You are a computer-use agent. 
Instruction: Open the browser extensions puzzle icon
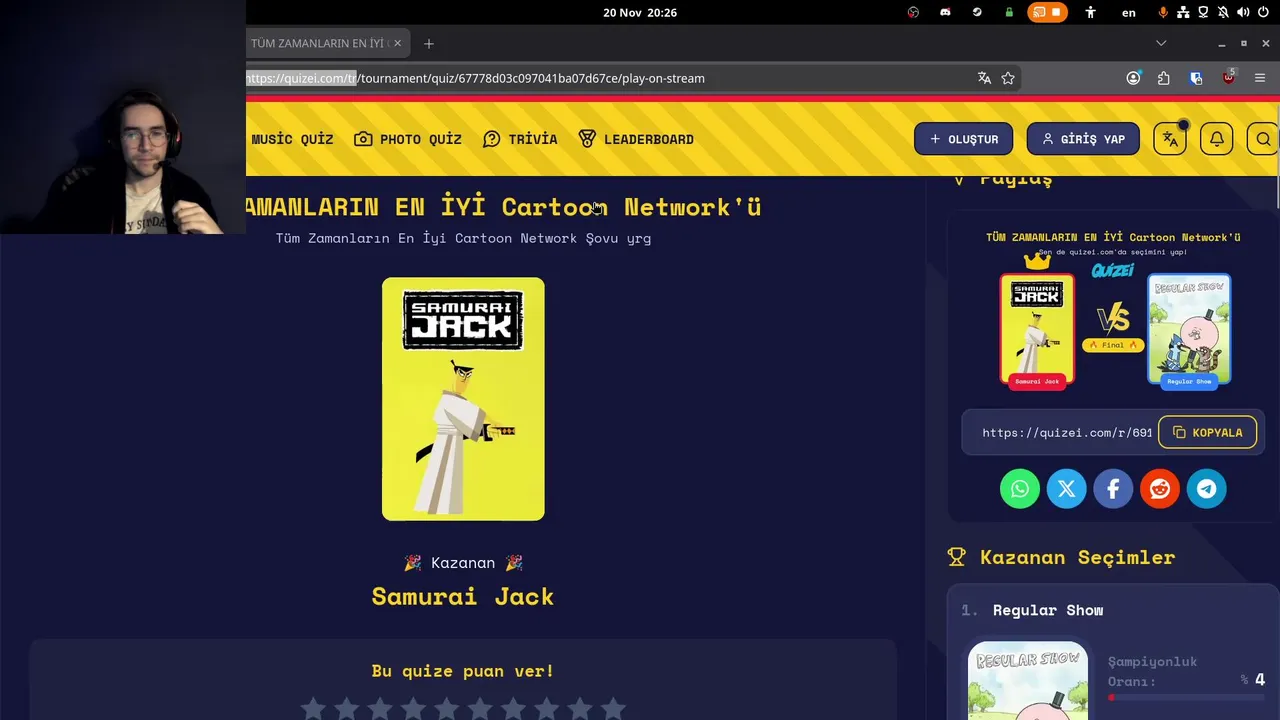coord(1164,78)
